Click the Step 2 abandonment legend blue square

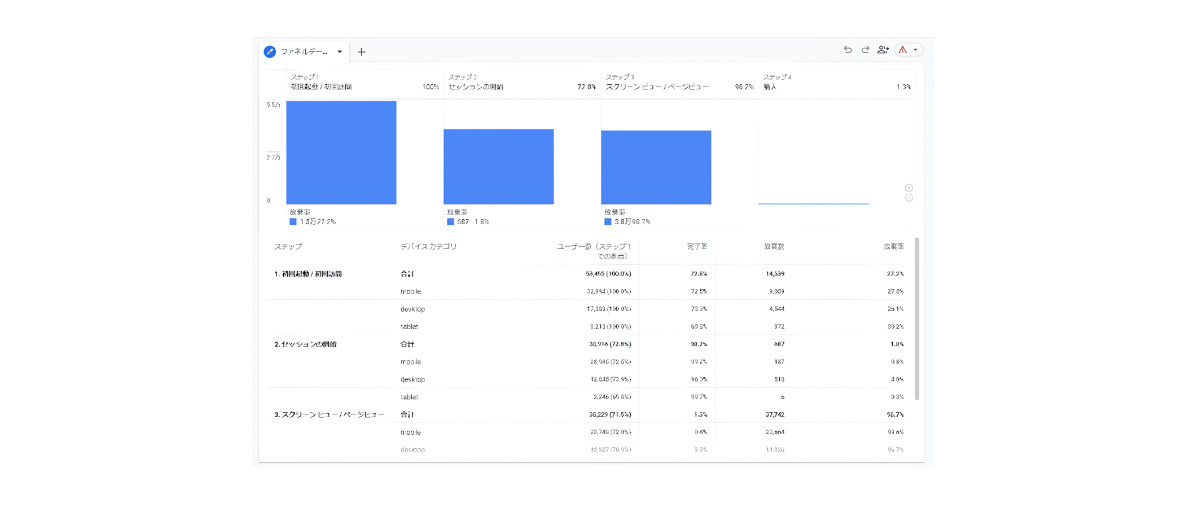point(450,222)
